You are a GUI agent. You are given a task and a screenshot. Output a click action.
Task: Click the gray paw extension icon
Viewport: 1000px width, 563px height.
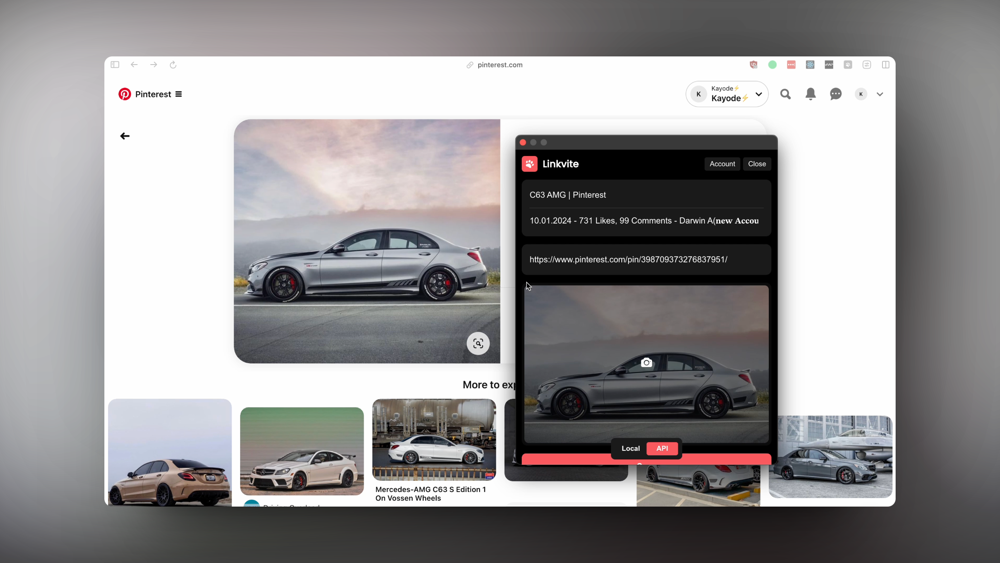848,64
